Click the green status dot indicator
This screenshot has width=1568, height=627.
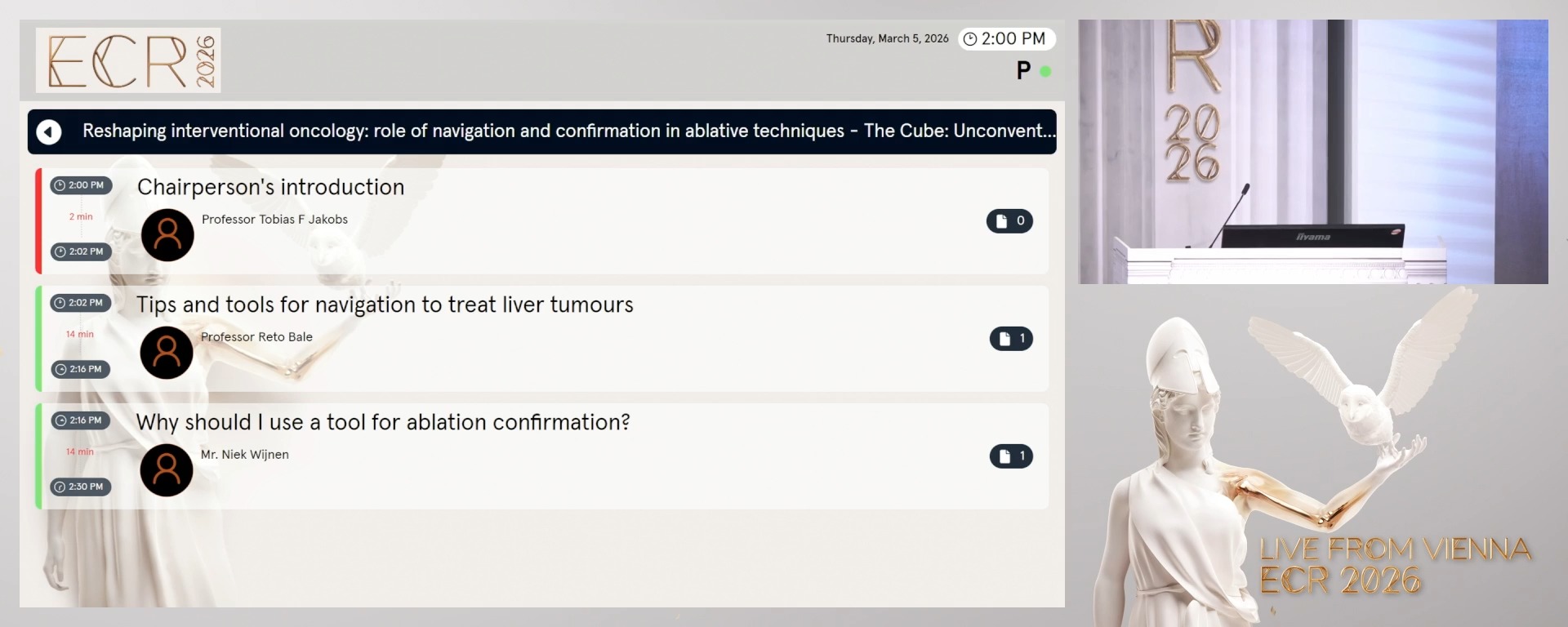click(x=1045, y=72)
